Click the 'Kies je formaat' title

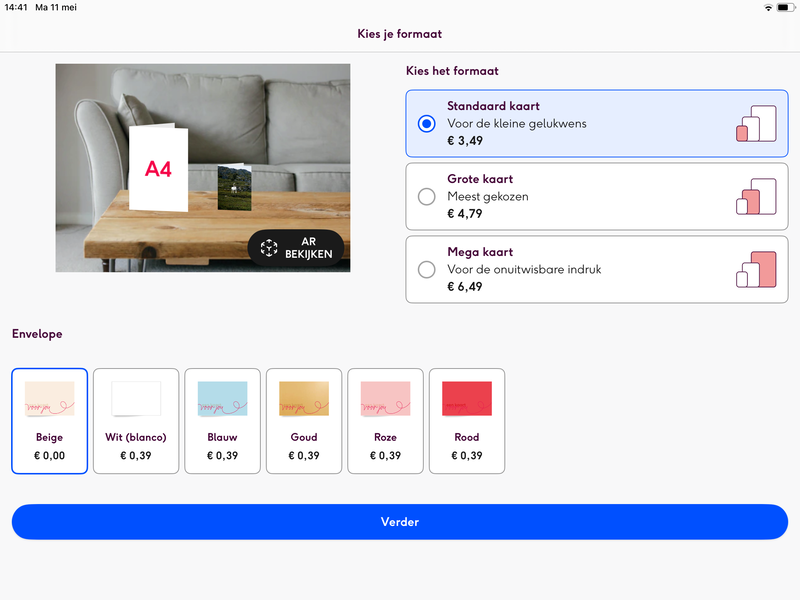(x=399, y=34)
